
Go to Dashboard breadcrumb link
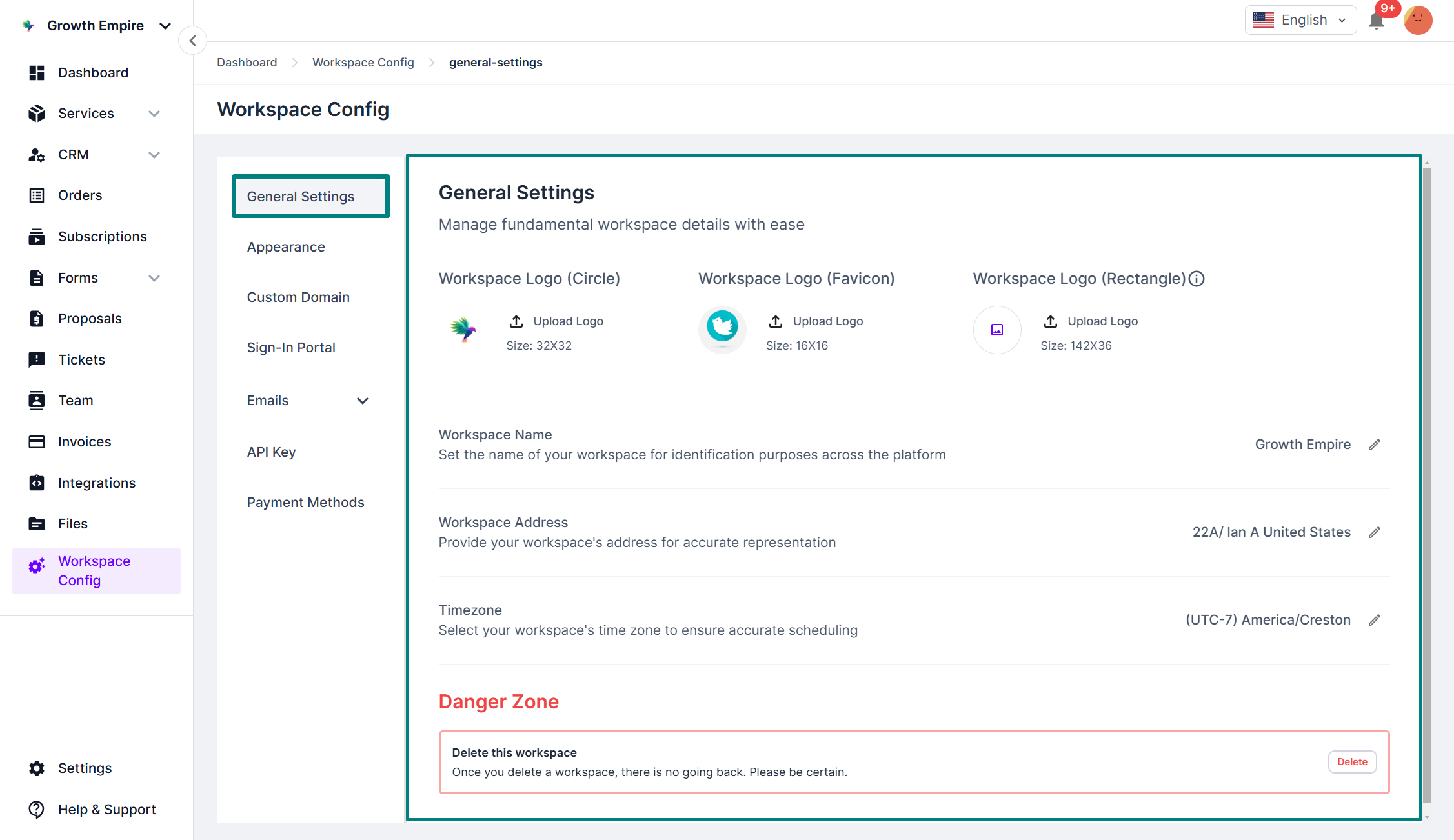coord(247,63)
